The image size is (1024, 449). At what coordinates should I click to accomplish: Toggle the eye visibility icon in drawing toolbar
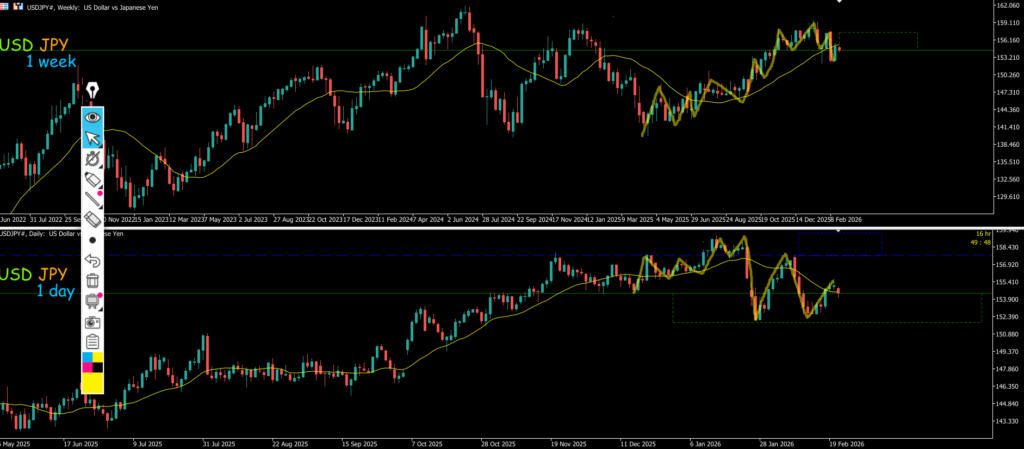click(x=93, y=117)
